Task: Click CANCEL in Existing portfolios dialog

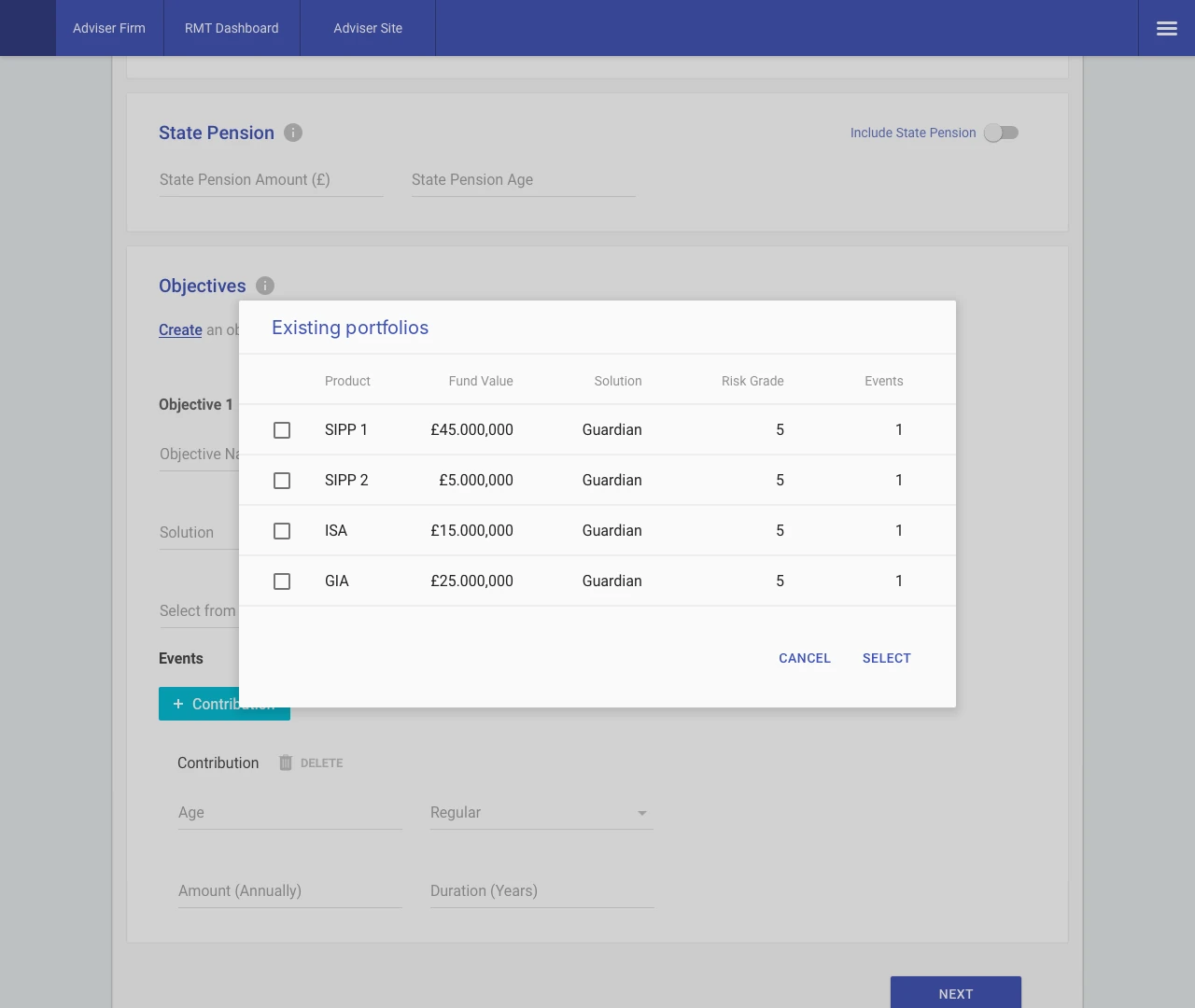Action: click(x=805, y=658)
